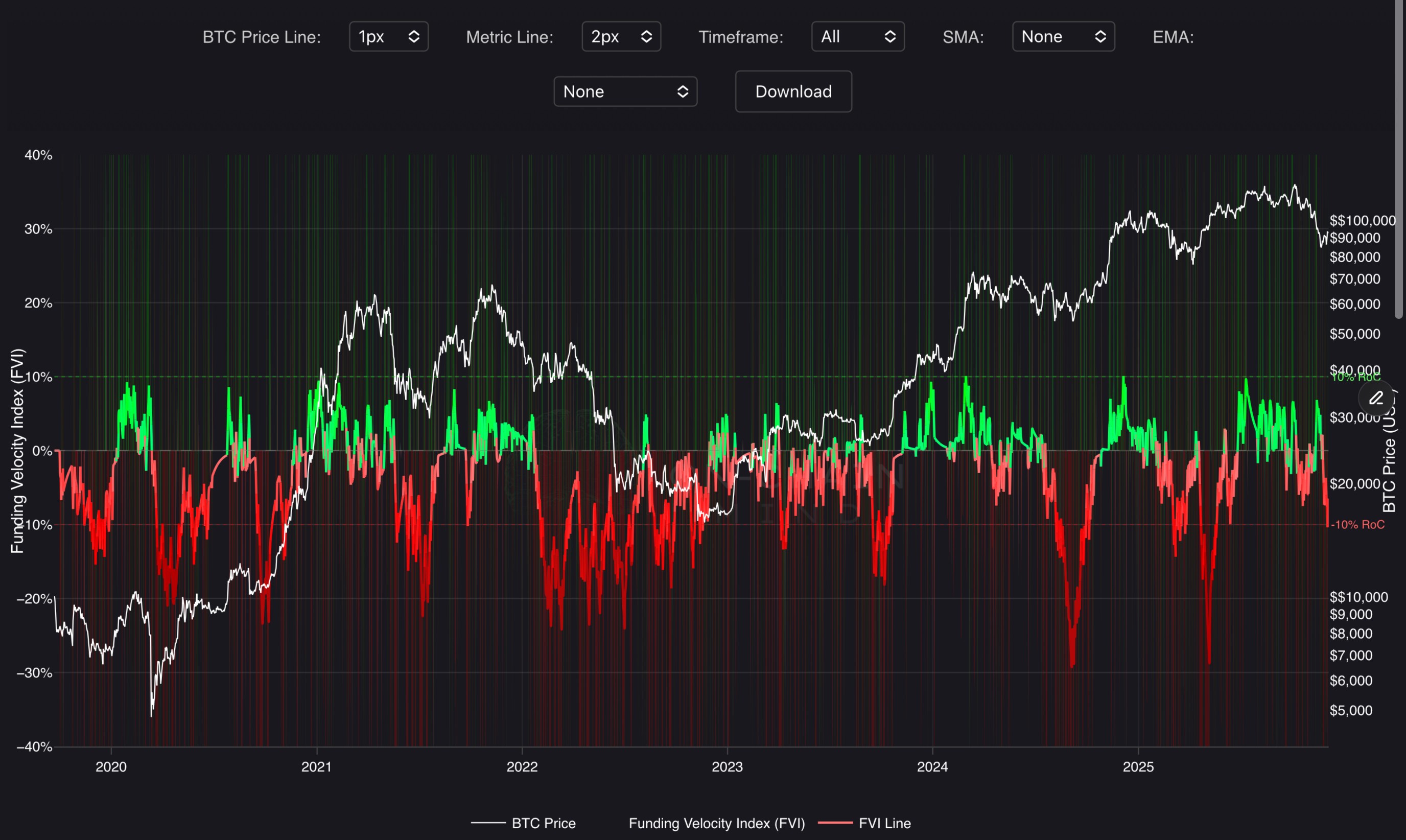Click the 2024 x-axis year label
The width and height of the screenshot is (1406, 840).
click(x=932, y=767)
